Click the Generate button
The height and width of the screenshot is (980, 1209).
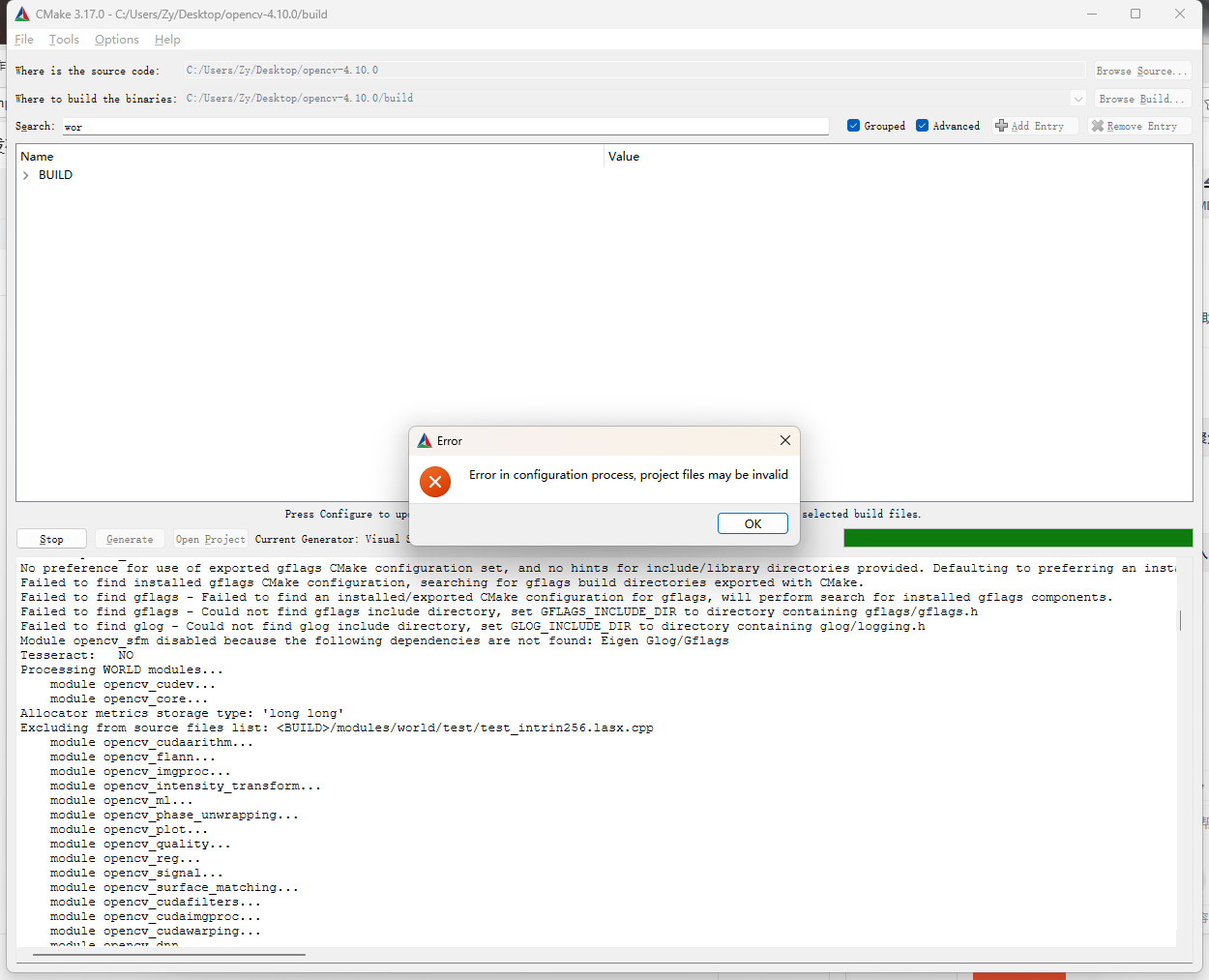(x=130, y=539)
